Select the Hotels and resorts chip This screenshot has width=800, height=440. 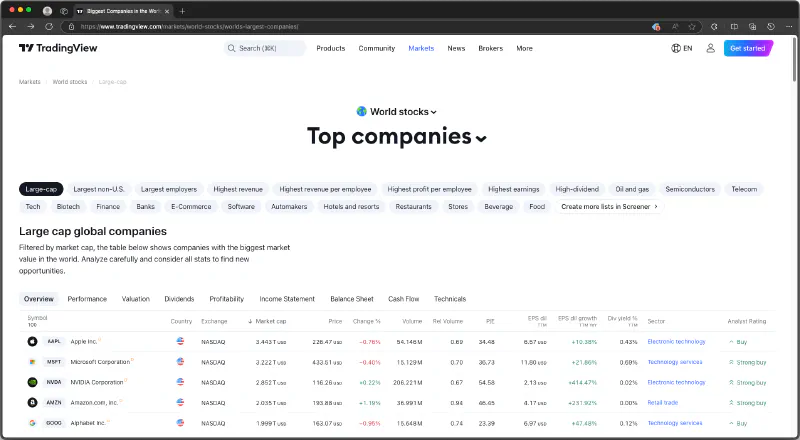pyautogui.click(x=352, y=207)
